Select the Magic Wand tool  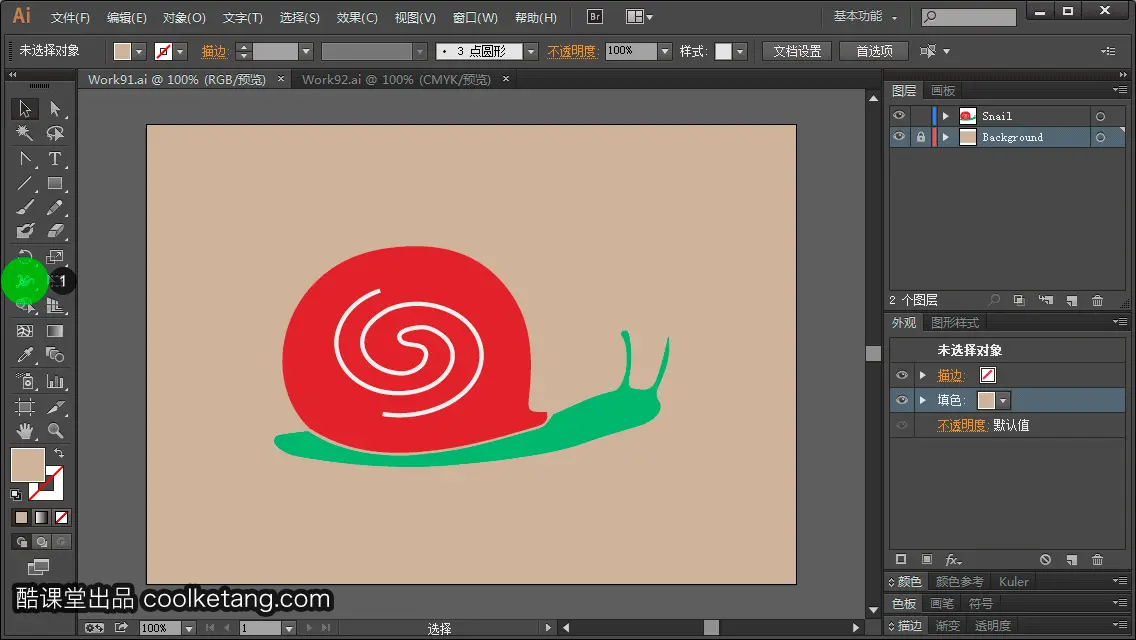pos(25,133)
